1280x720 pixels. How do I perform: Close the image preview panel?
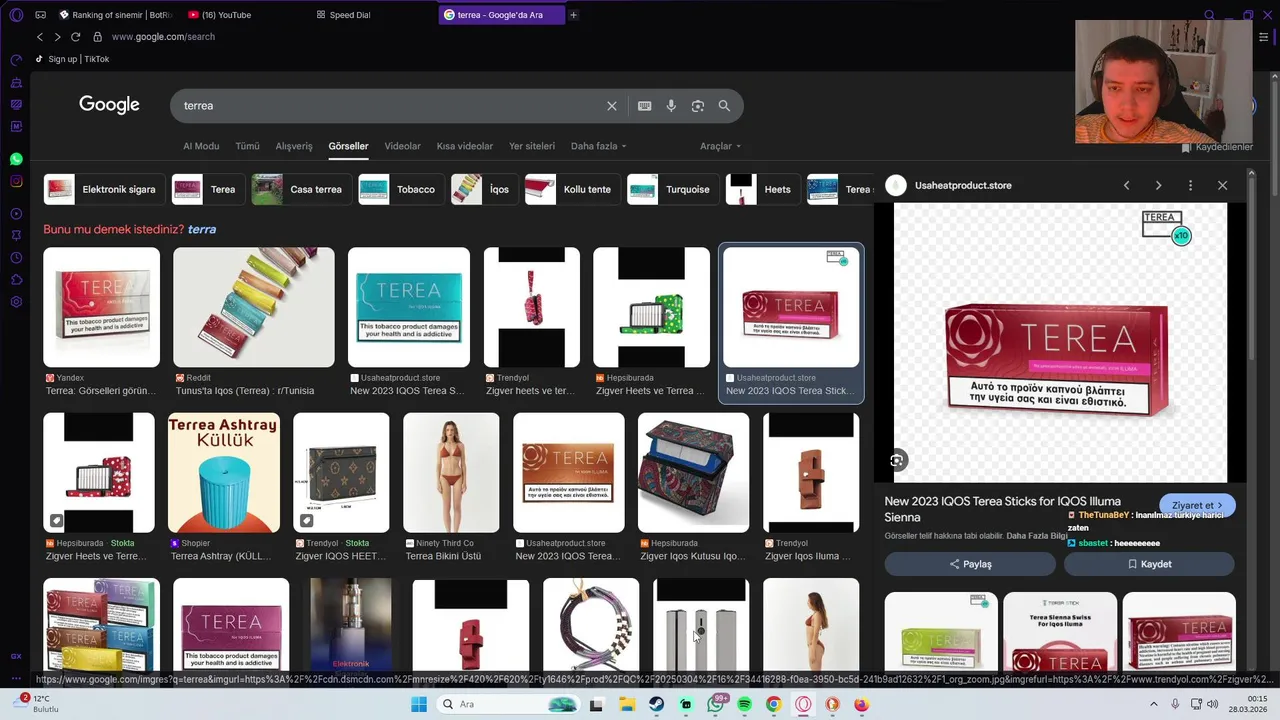(1222, 185)
